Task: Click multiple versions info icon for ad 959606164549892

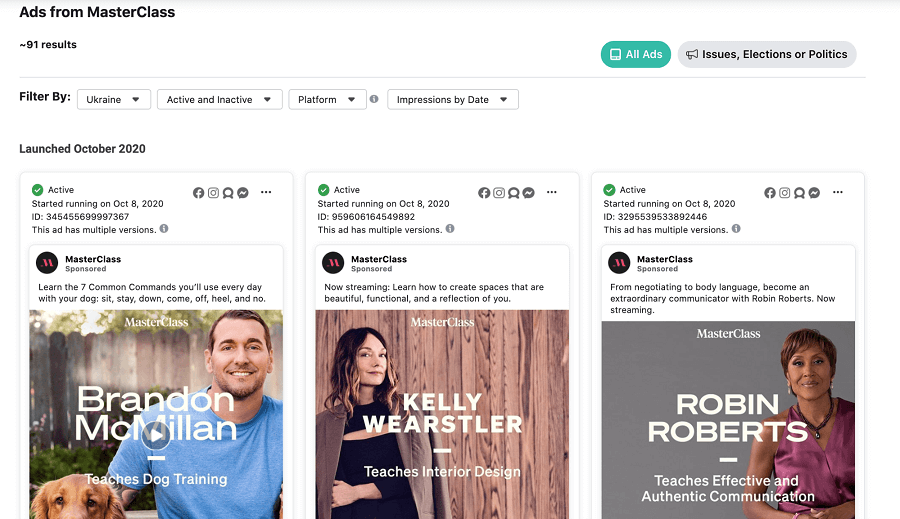Action: pyautogui.click(x=450, y=228)
